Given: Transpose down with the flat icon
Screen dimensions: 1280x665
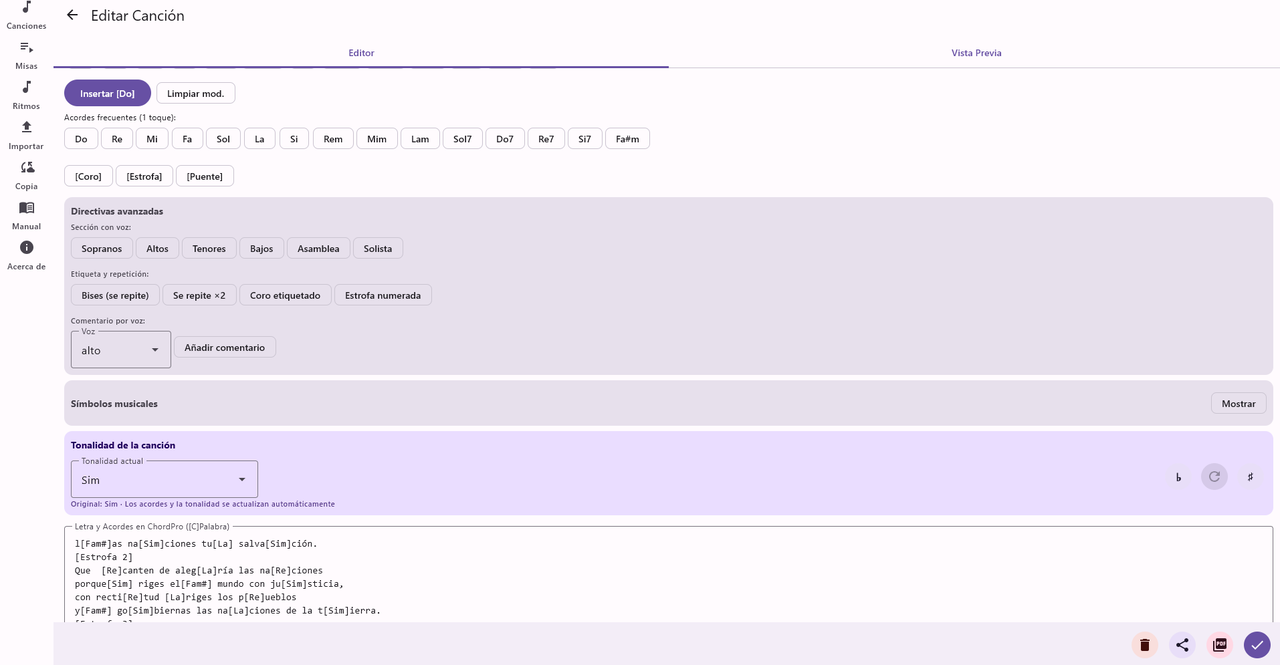Looking at the screenshot, I should pos(1179,477).
